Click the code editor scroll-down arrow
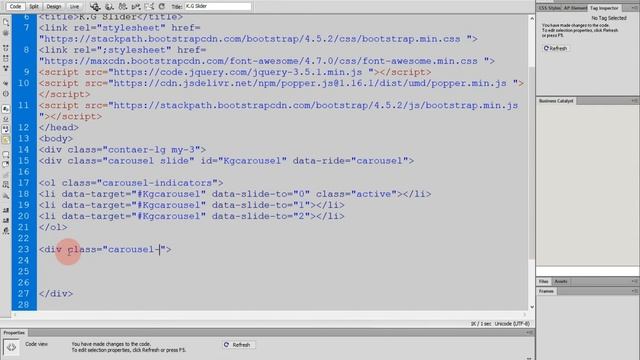The height and width of the screenshot is (360, 640). click(x=532, y=307)
